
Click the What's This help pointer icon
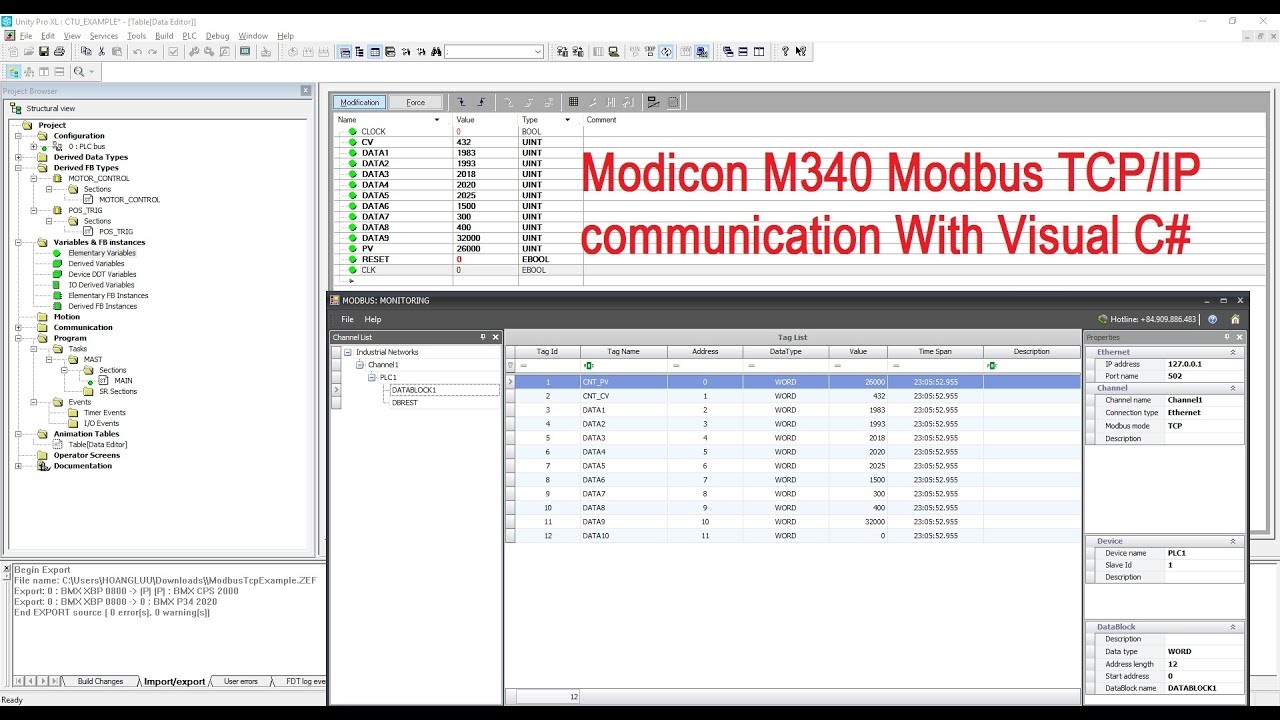801,52
